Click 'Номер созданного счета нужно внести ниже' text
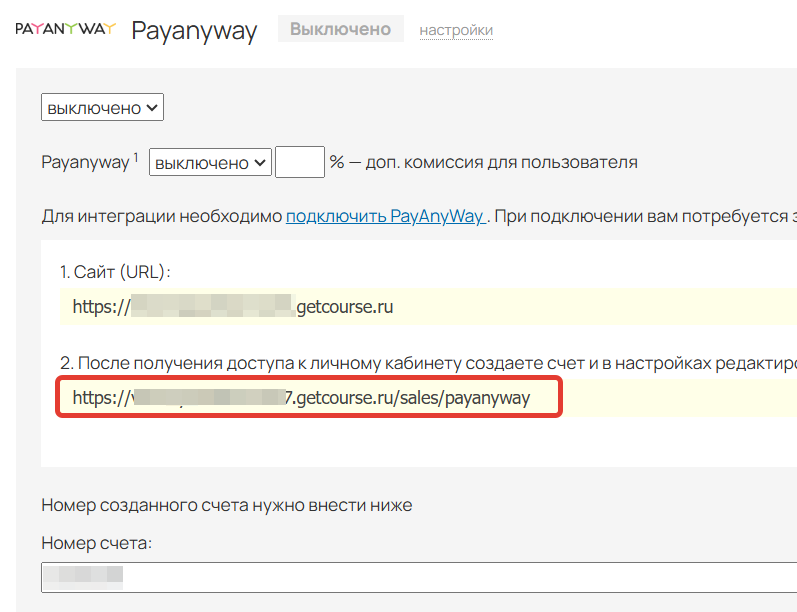 pyautogui.click(x=227, y=505)
